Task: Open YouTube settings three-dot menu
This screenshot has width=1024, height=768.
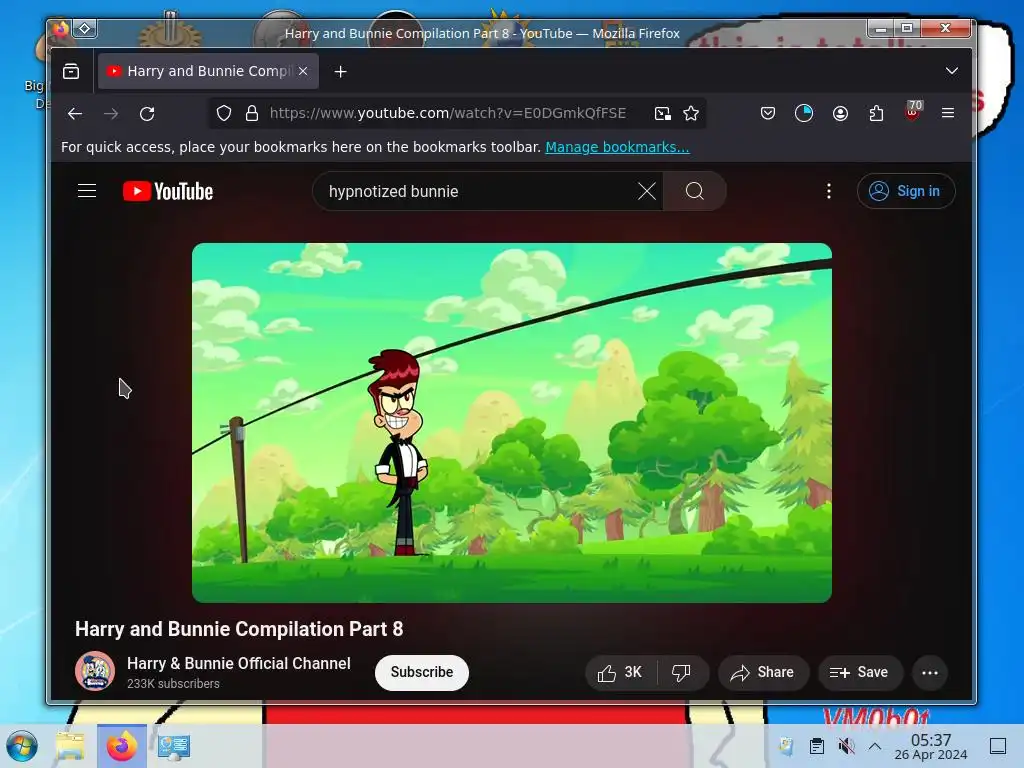Action: (829, 191)
